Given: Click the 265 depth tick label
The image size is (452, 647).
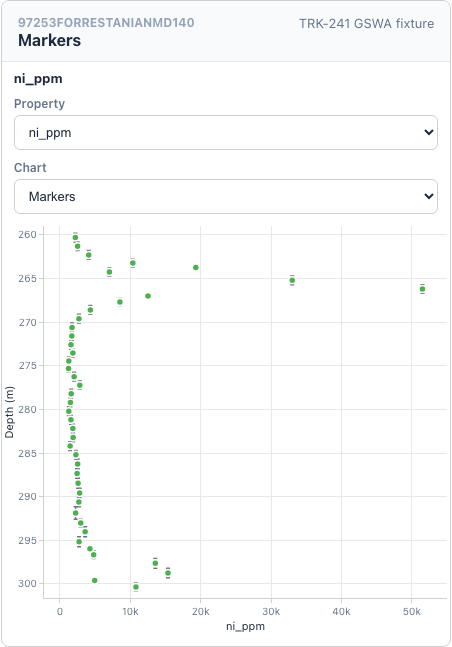Looking at the screenshot, I should pos(28,279).
